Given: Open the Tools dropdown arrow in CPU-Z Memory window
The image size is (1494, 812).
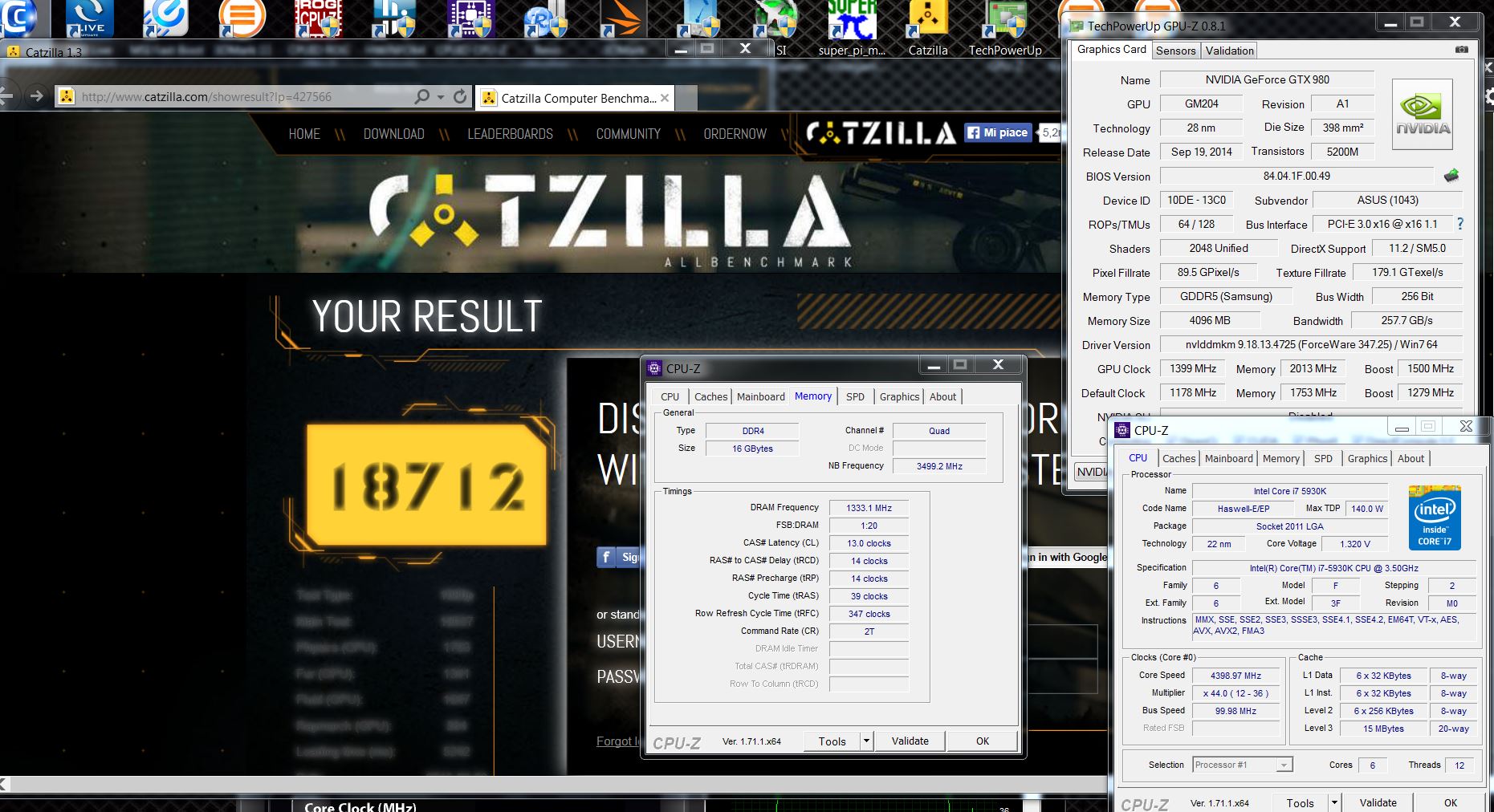Looking at the screenshot, I should coord(866,741).
